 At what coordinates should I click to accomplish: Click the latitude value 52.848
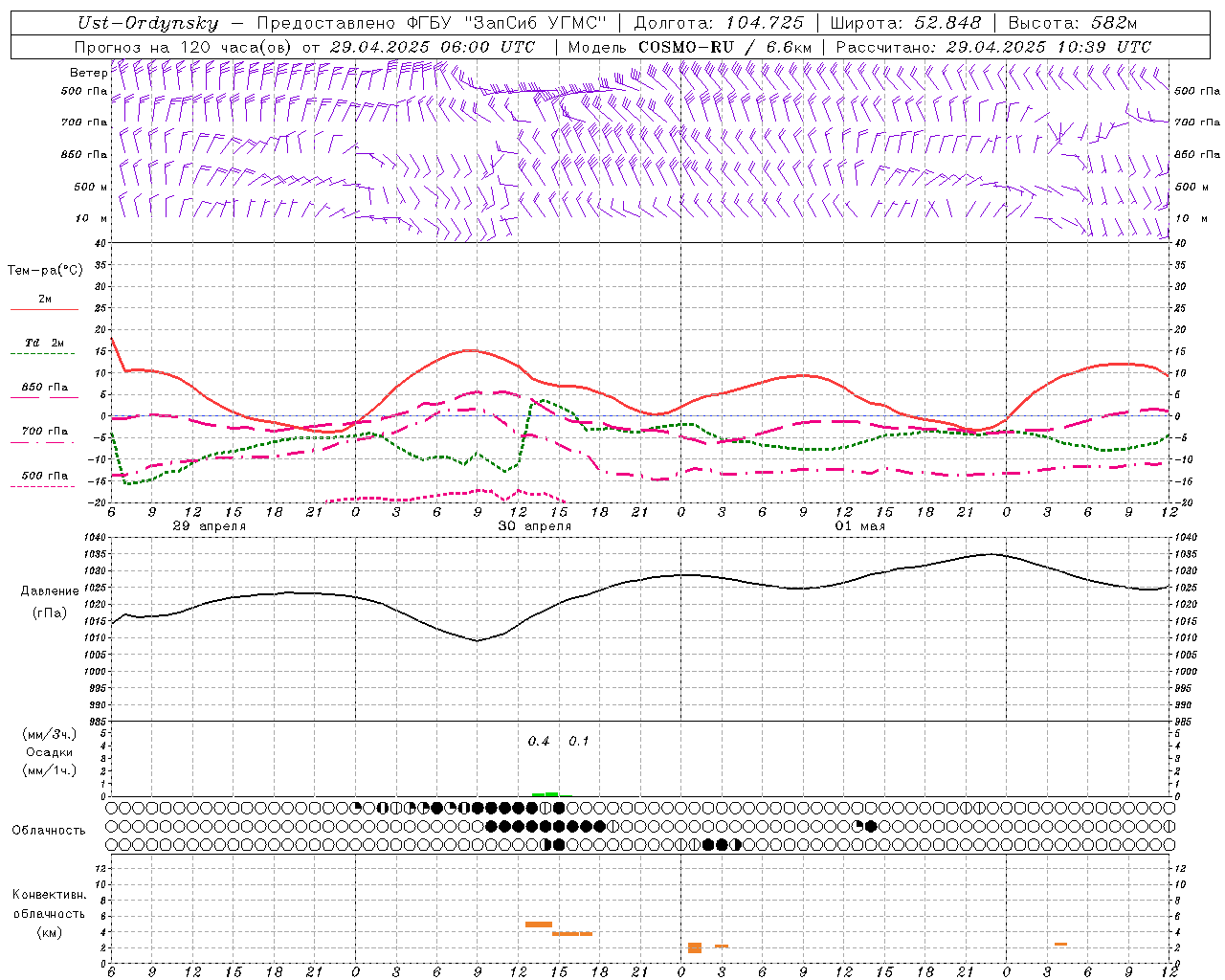click(947, 24)
